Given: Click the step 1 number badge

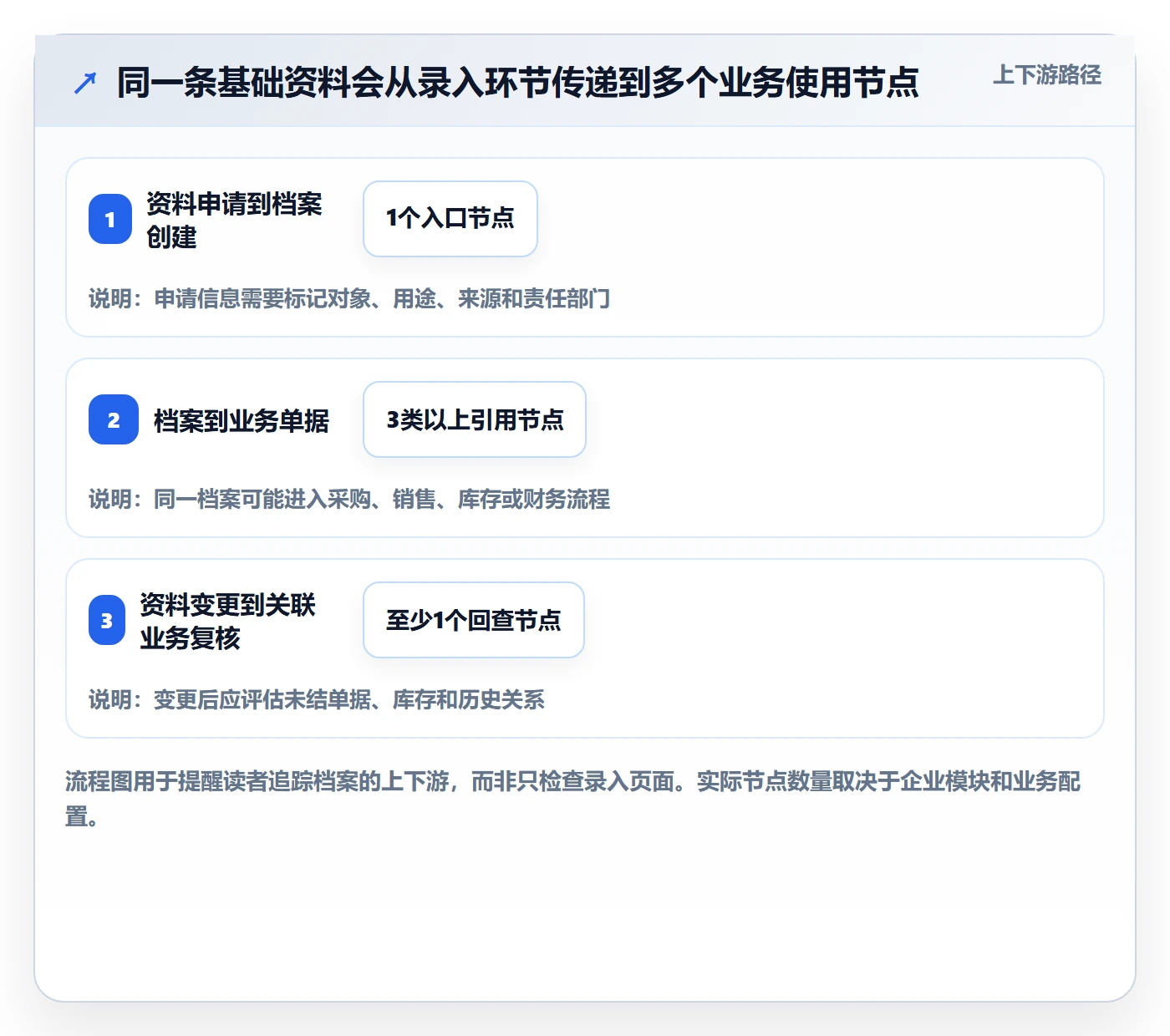Looking at the screenshot, I should (110, 219).
